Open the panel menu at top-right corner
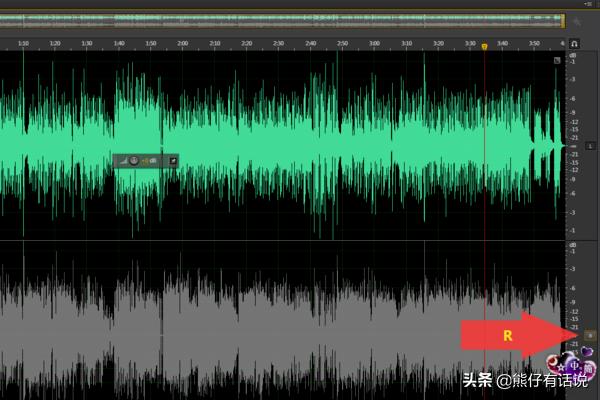The width and height of the screenshot is (600, 400). pyautogui.click(x=586, y=4)
